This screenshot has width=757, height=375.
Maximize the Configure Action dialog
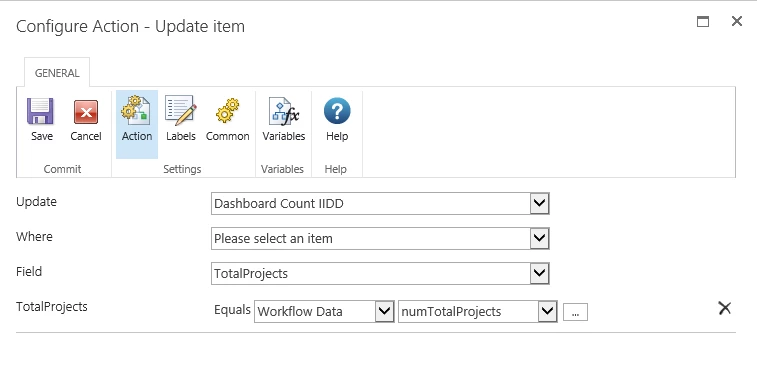[703, 21]
